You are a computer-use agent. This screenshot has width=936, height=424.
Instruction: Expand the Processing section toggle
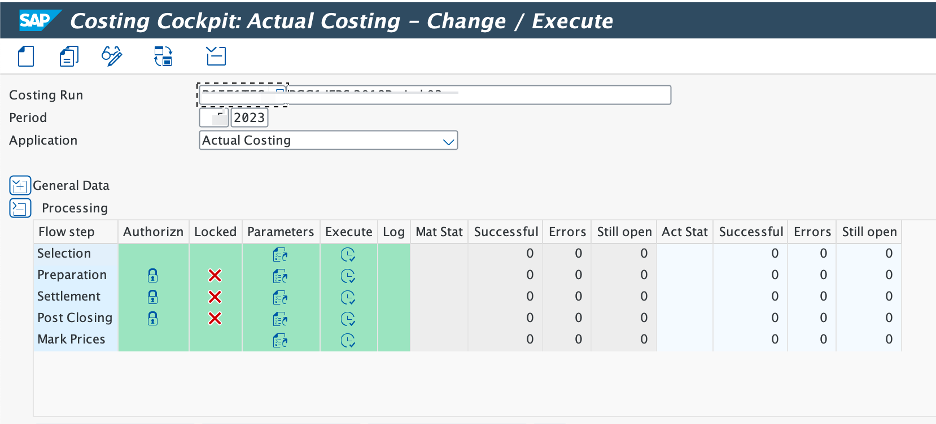(20, 208)
